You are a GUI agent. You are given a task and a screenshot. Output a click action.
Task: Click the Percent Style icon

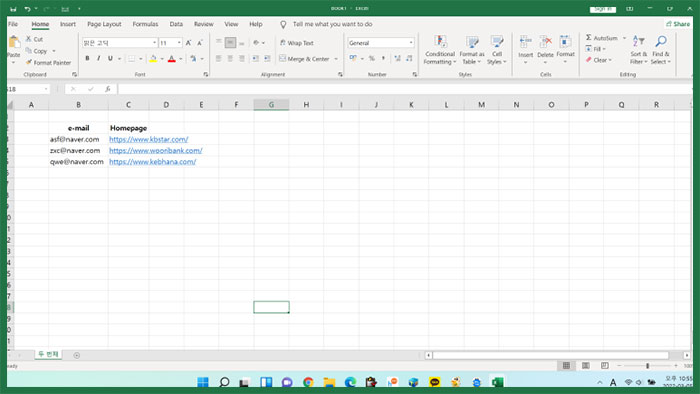coord(371,58)
